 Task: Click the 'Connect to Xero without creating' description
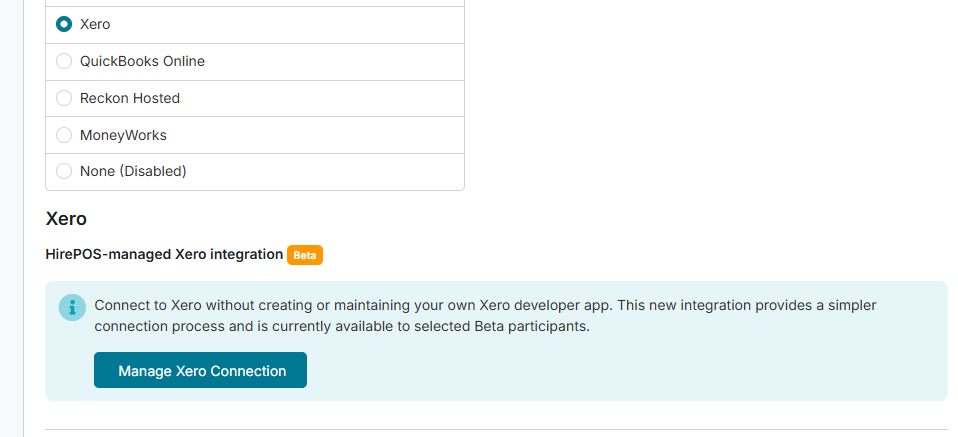click(x=485, y=315)
